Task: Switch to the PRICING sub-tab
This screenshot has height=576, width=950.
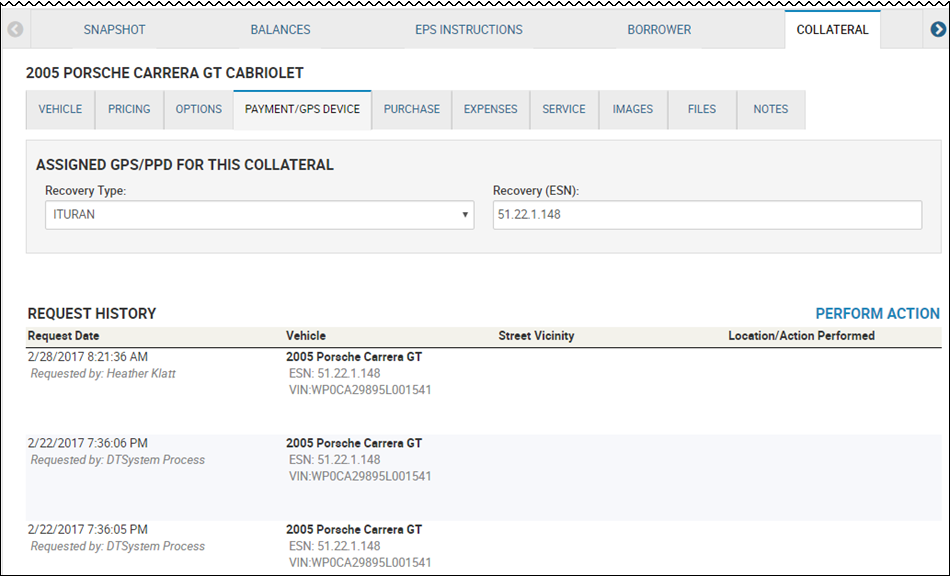Action: [129, 110]
